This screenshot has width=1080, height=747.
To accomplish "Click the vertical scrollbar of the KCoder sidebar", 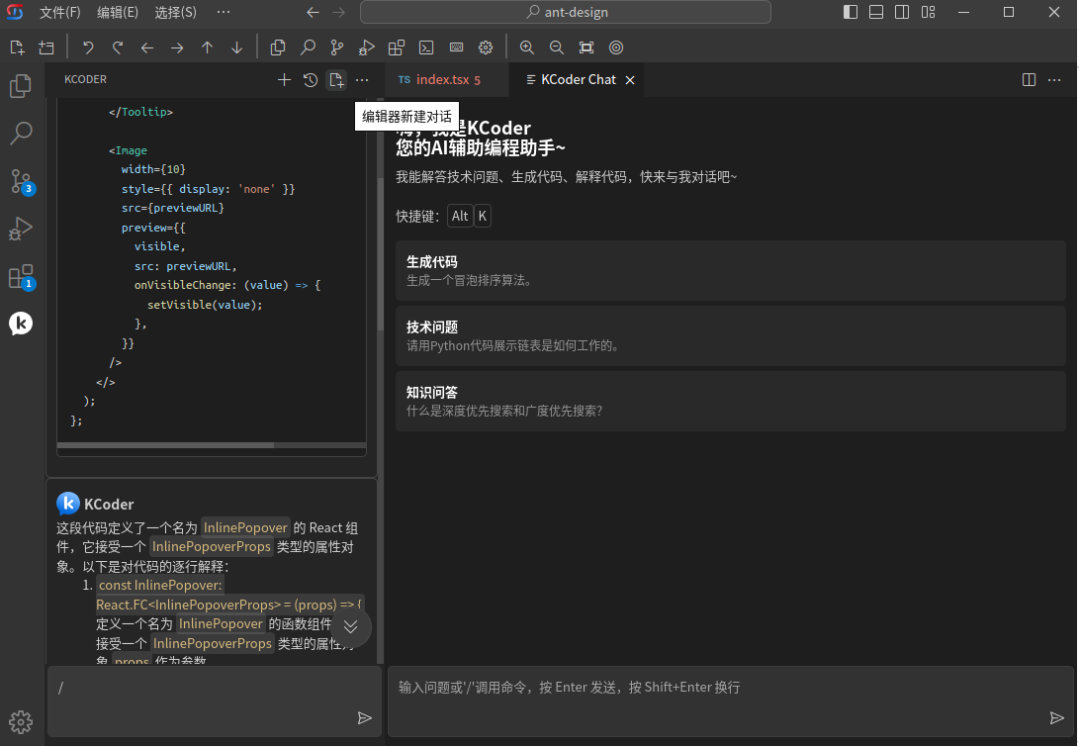I will [379, 253].
